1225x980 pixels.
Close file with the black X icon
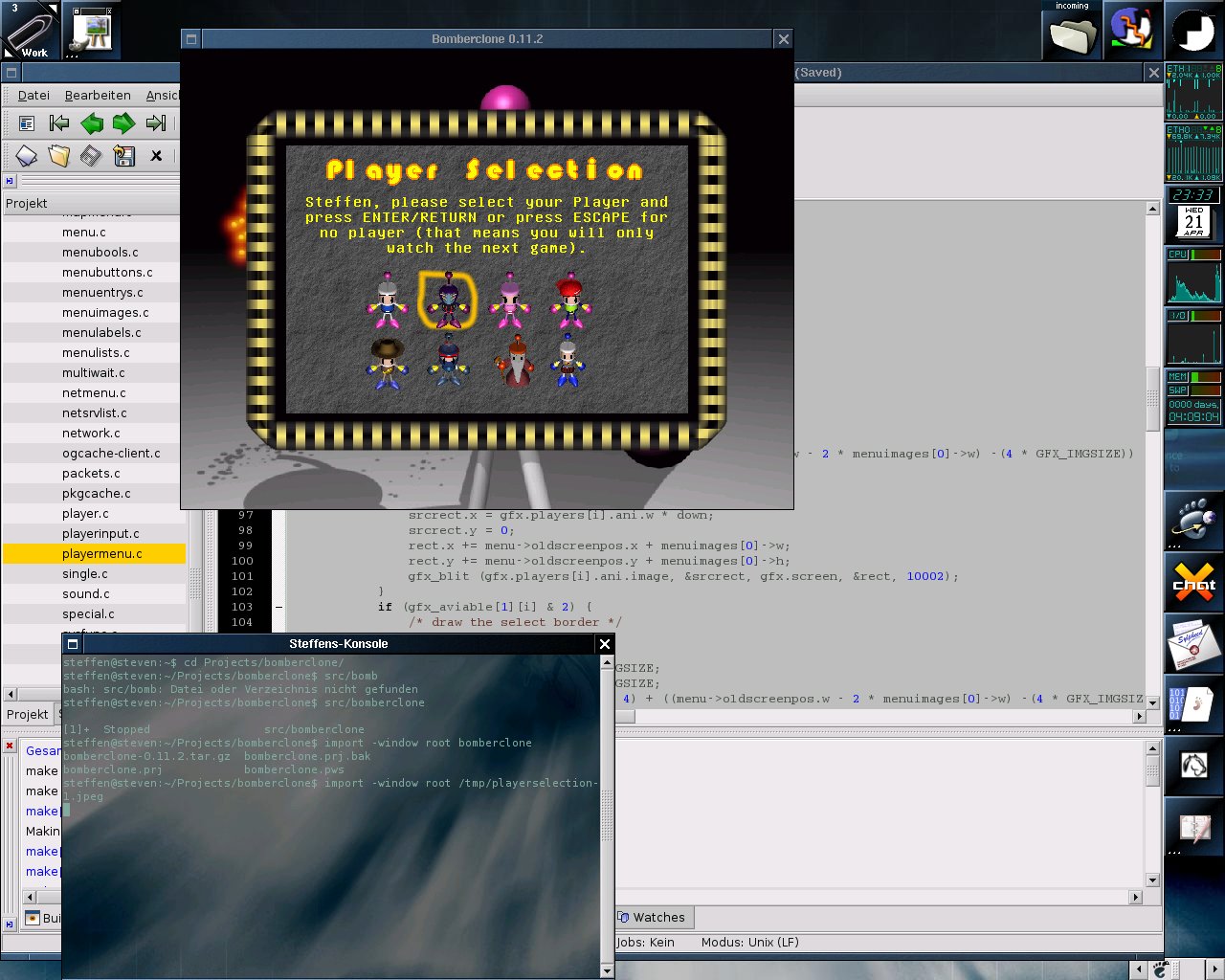pyautogui.click(x=156, y=155)
